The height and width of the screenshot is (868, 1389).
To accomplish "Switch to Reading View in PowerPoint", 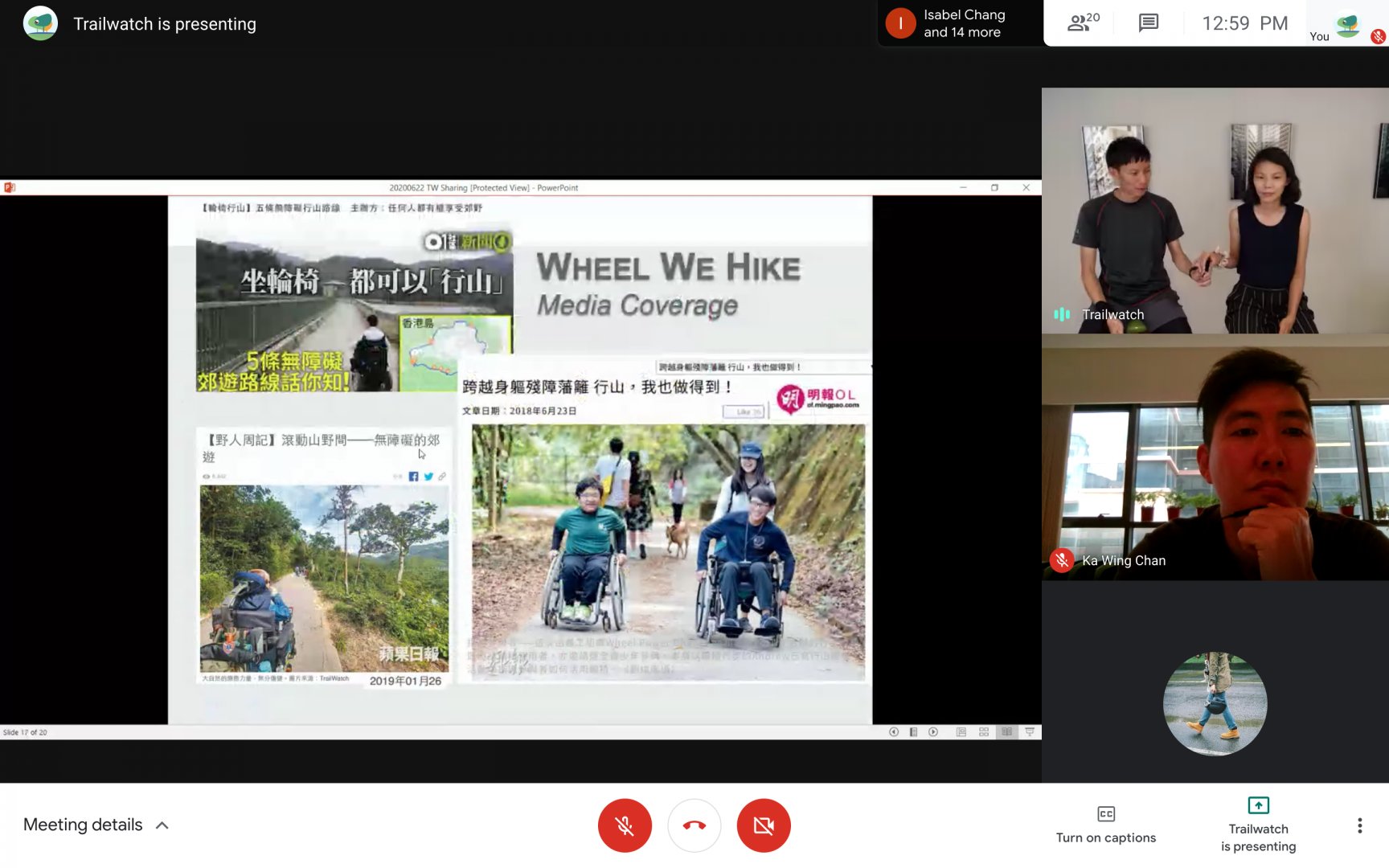I will coord(1006,732).
